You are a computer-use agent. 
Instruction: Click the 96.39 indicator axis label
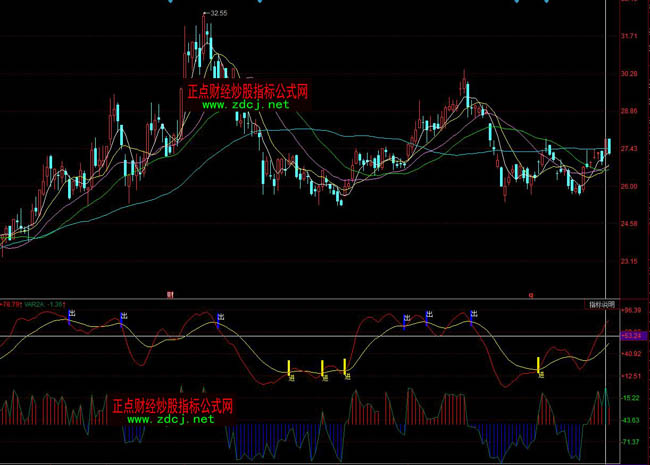point(631,311)
